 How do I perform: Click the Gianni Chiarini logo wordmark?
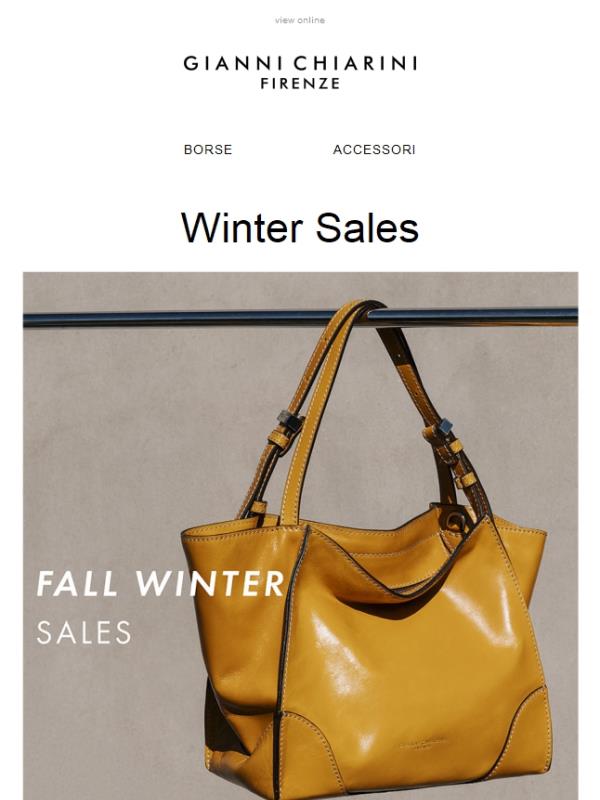pyautogui.click(x=300, y=64)
